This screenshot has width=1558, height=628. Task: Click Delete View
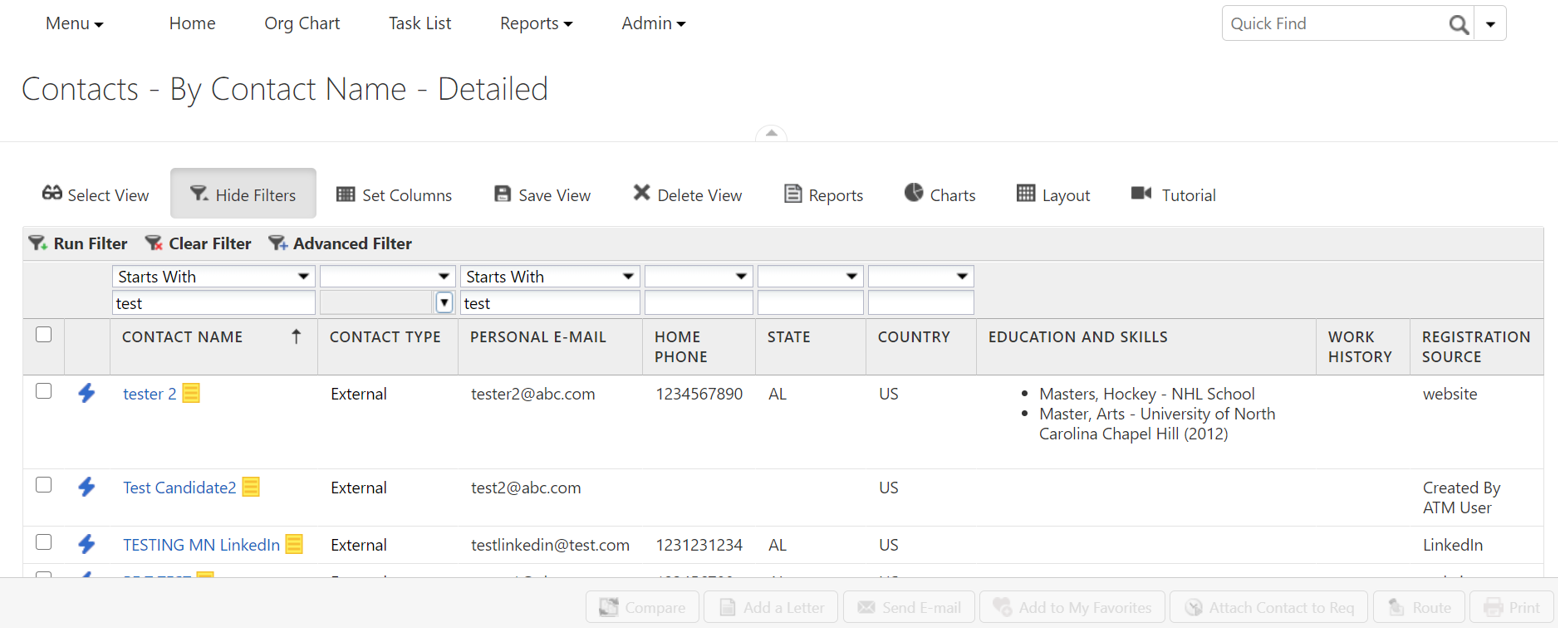click(687, 194)
